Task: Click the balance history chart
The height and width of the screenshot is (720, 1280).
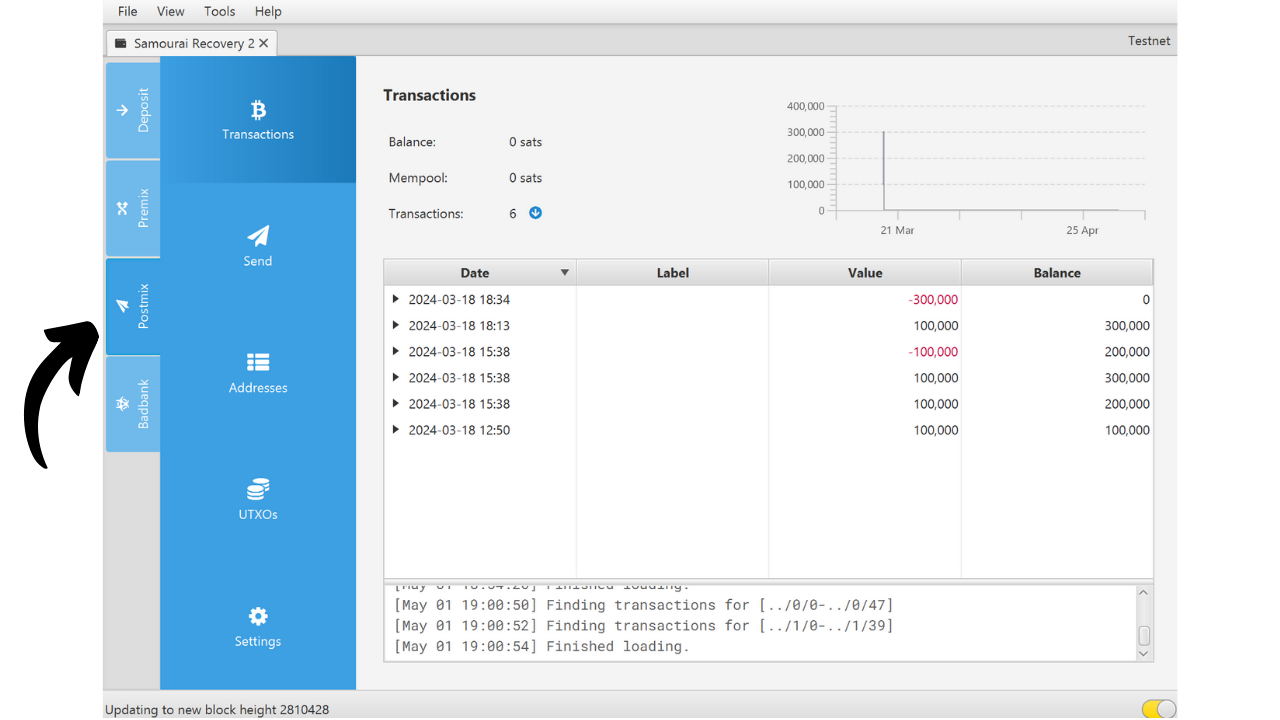Action: tap(965, 167)
